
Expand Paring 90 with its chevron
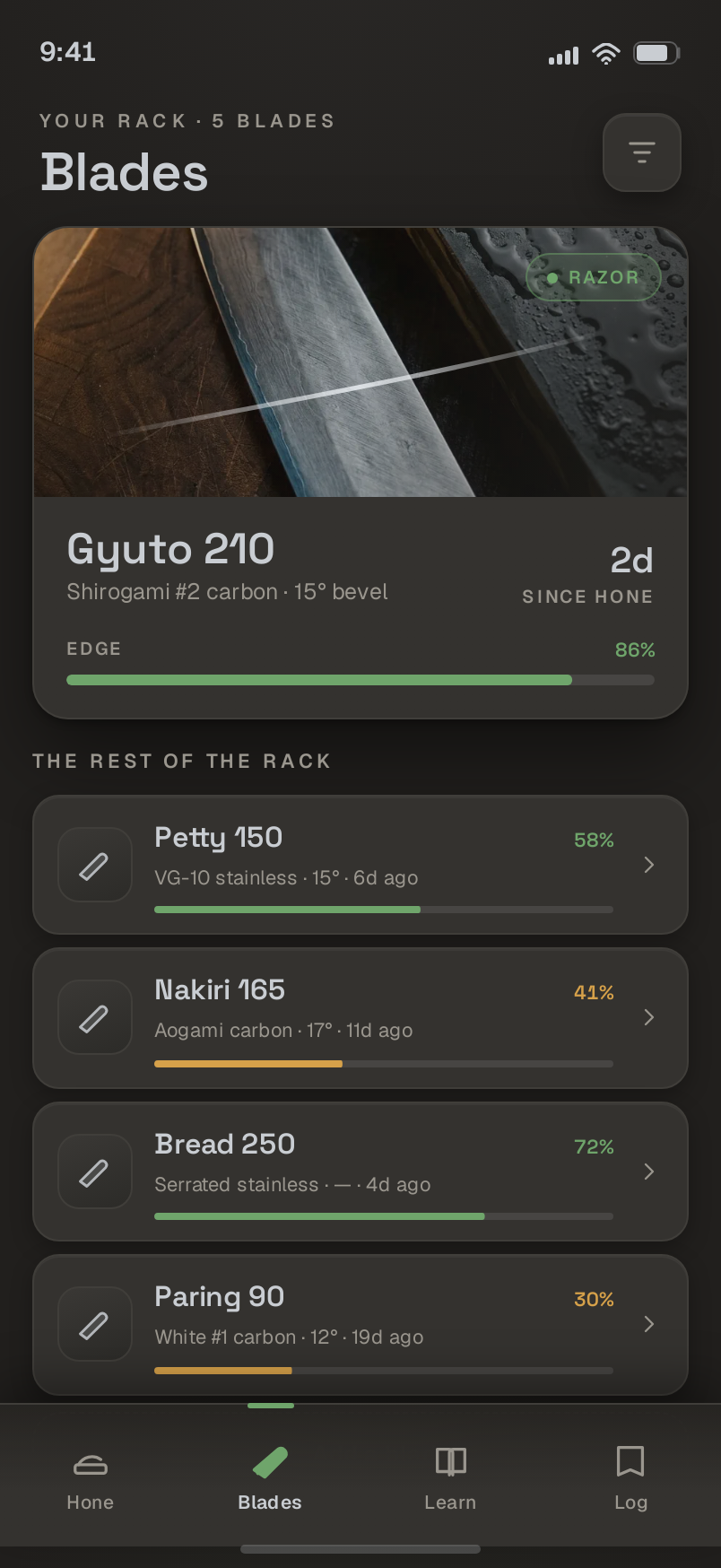pyautogui.click(x=649, y=1324)
